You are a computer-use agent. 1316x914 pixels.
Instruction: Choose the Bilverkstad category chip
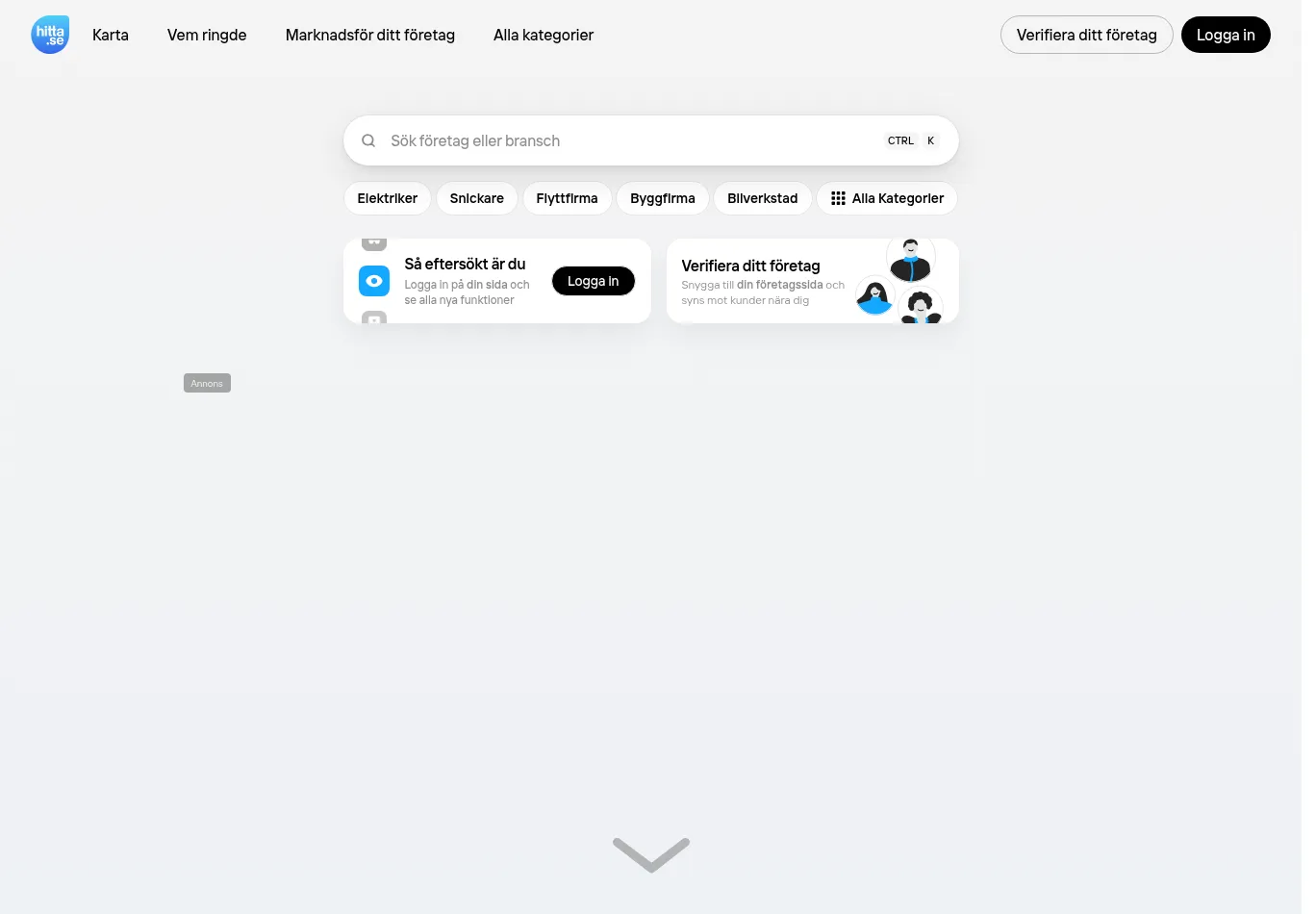762,198
